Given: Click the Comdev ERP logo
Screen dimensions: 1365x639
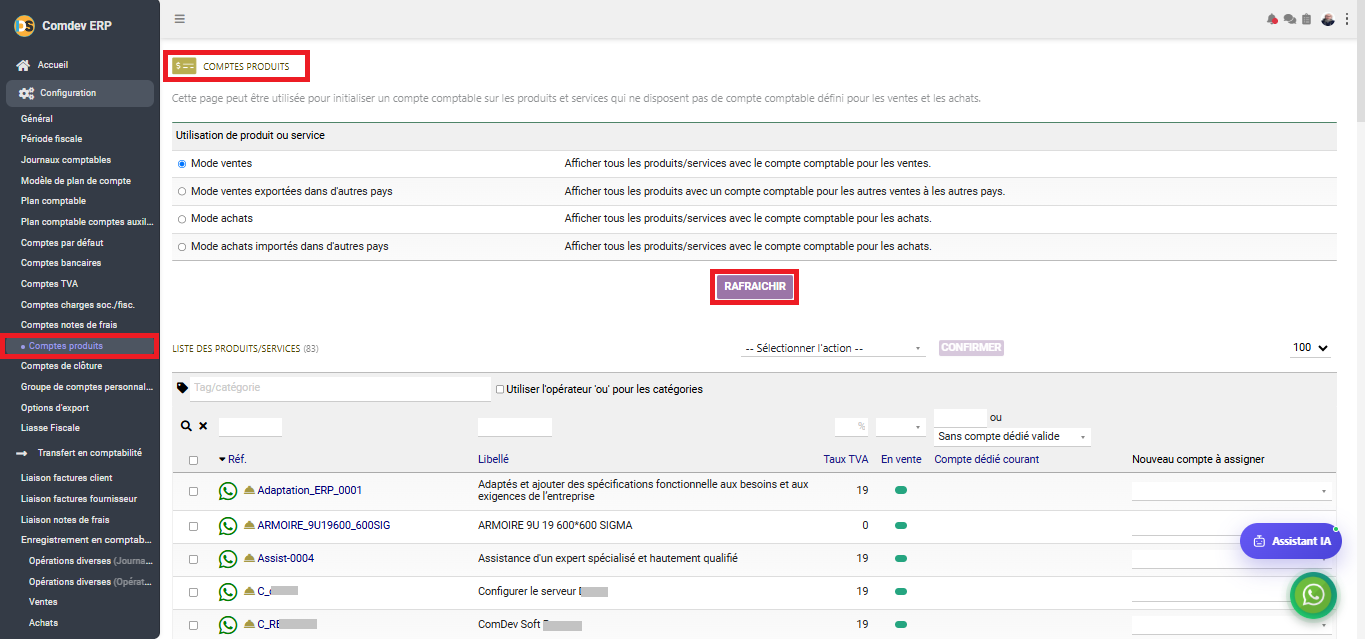Looking at the screenshot, I should click(24, 26).
